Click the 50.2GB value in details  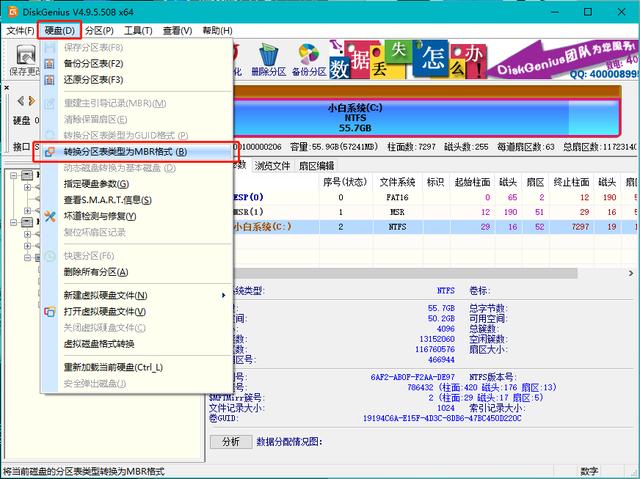coord(441,318)
